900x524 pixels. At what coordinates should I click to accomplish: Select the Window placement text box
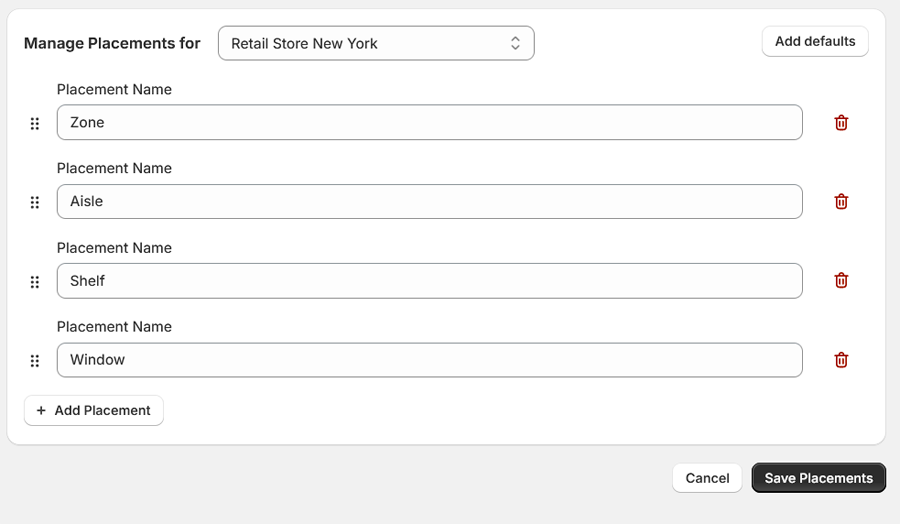tap(429, 360)
